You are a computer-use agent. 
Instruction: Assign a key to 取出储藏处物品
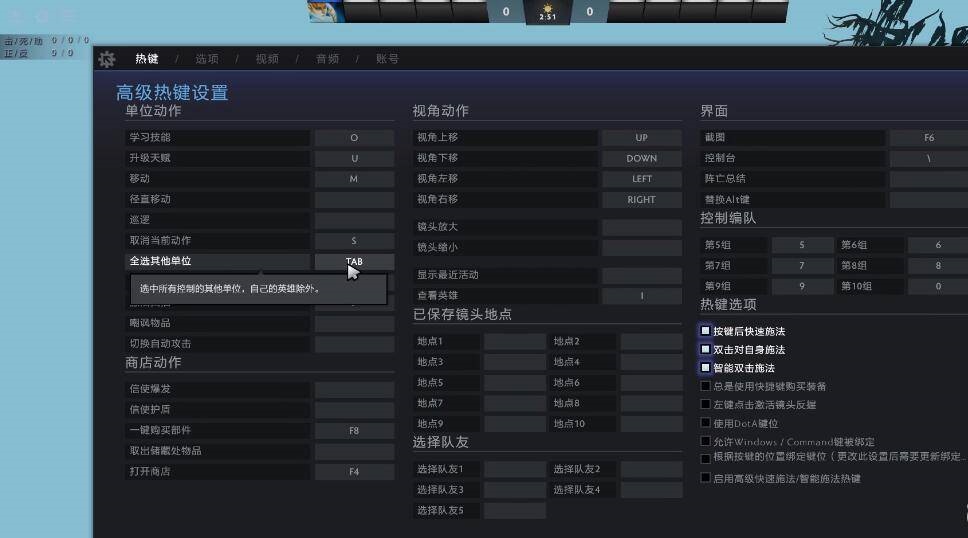click(354, 451)
